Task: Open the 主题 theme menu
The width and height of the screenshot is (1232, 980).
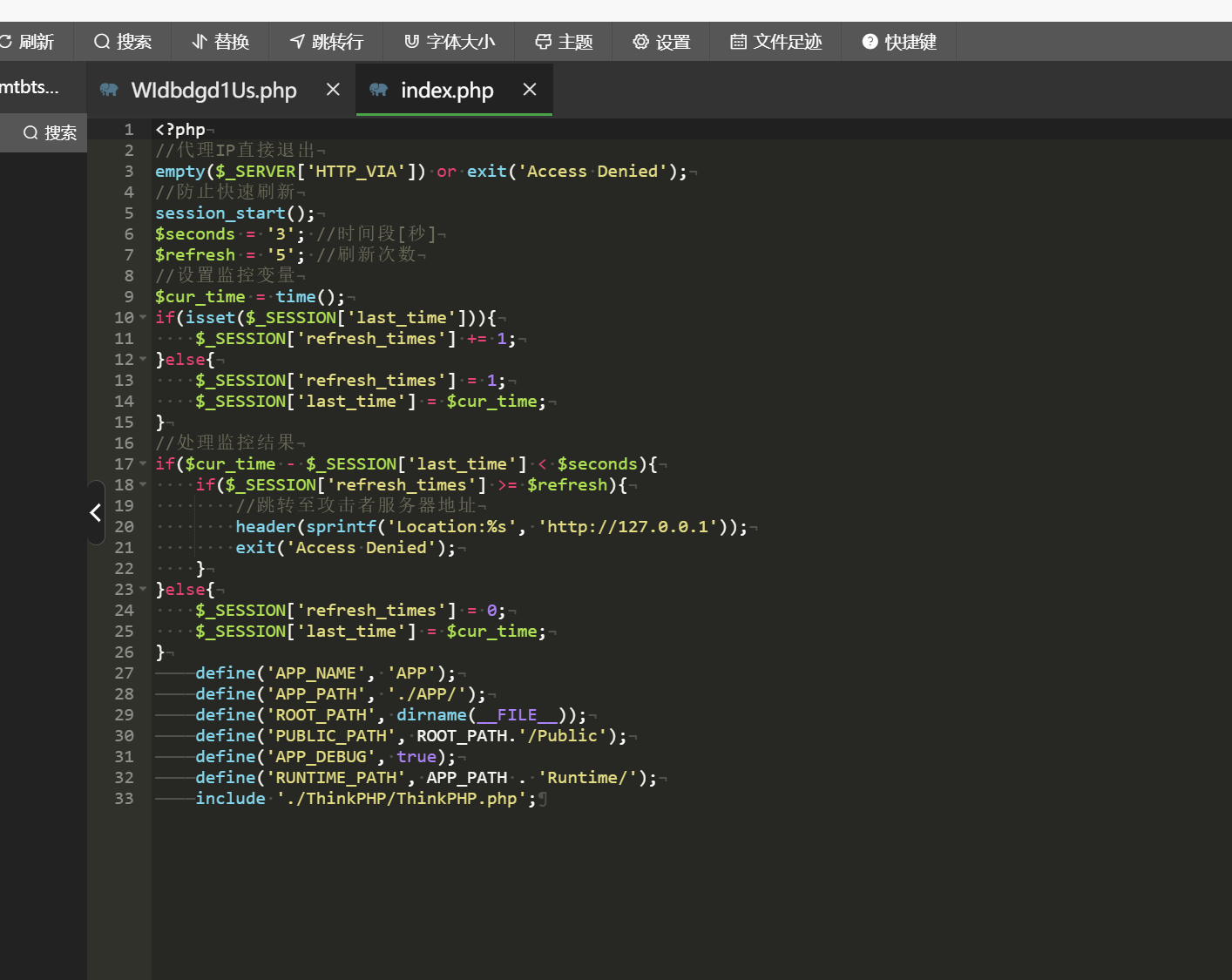Action: pyautogui.click(x=564, y=42)
